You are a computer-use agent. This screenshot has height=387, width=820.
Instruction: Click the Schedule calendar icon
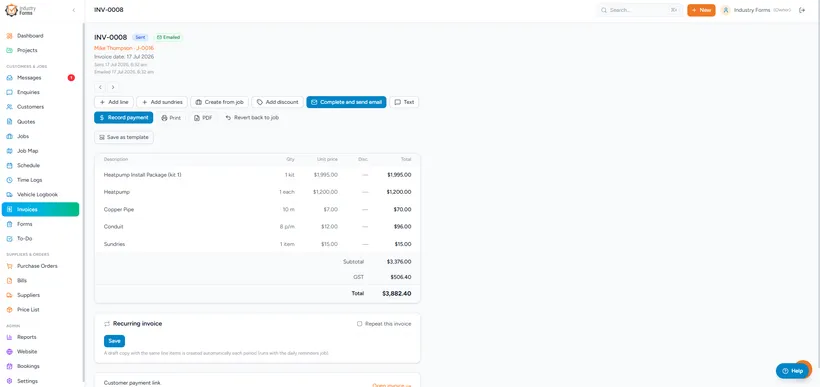9,165
